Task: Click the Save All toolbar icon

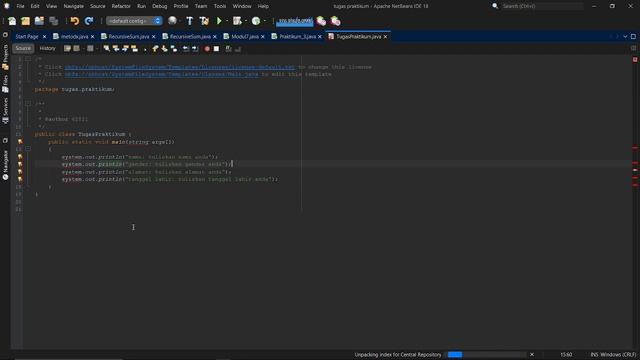Action: [x=53, y=21]
